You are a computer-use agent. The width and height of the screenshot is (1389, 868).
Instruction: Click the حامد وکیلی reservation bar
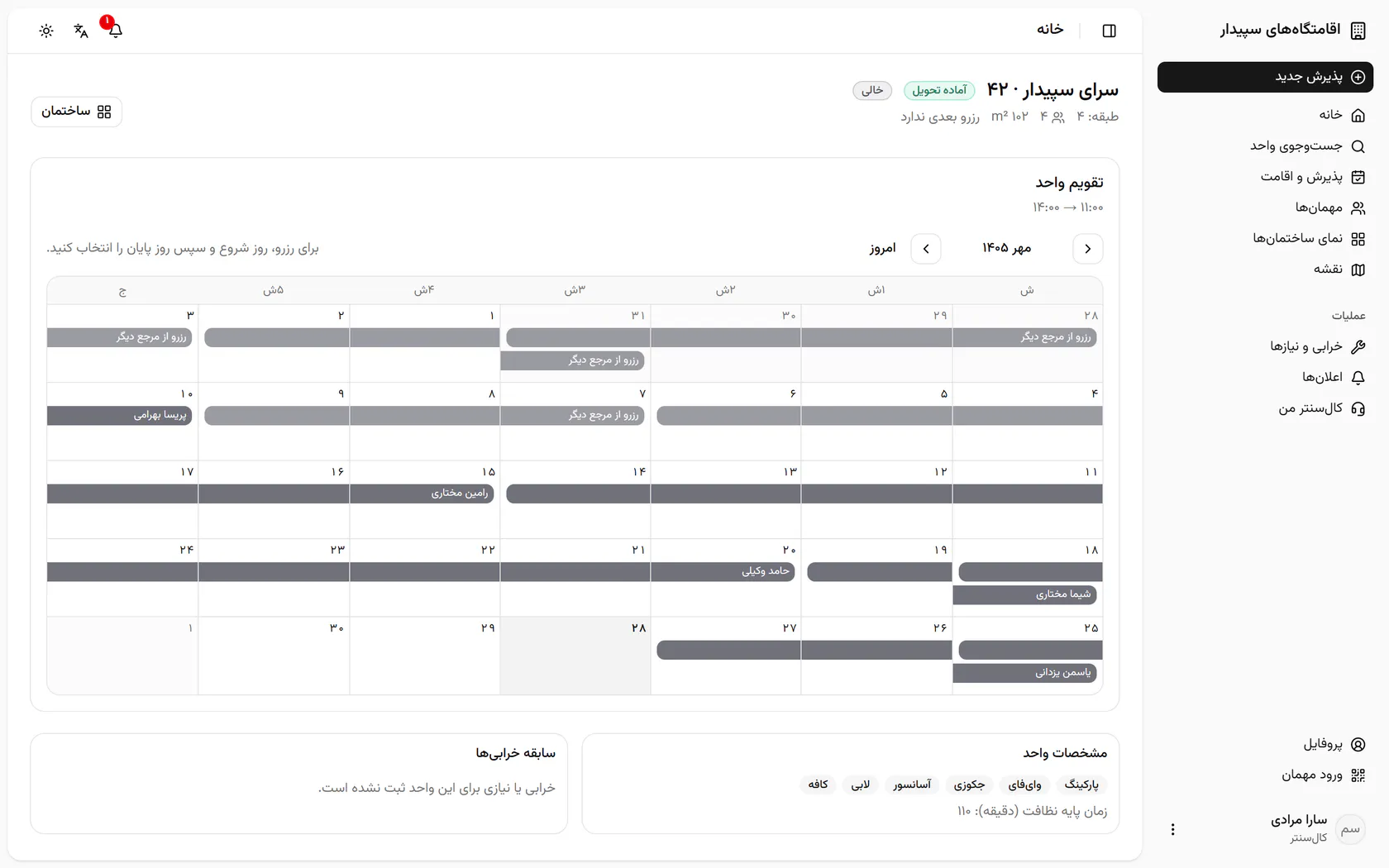point(723,571)
